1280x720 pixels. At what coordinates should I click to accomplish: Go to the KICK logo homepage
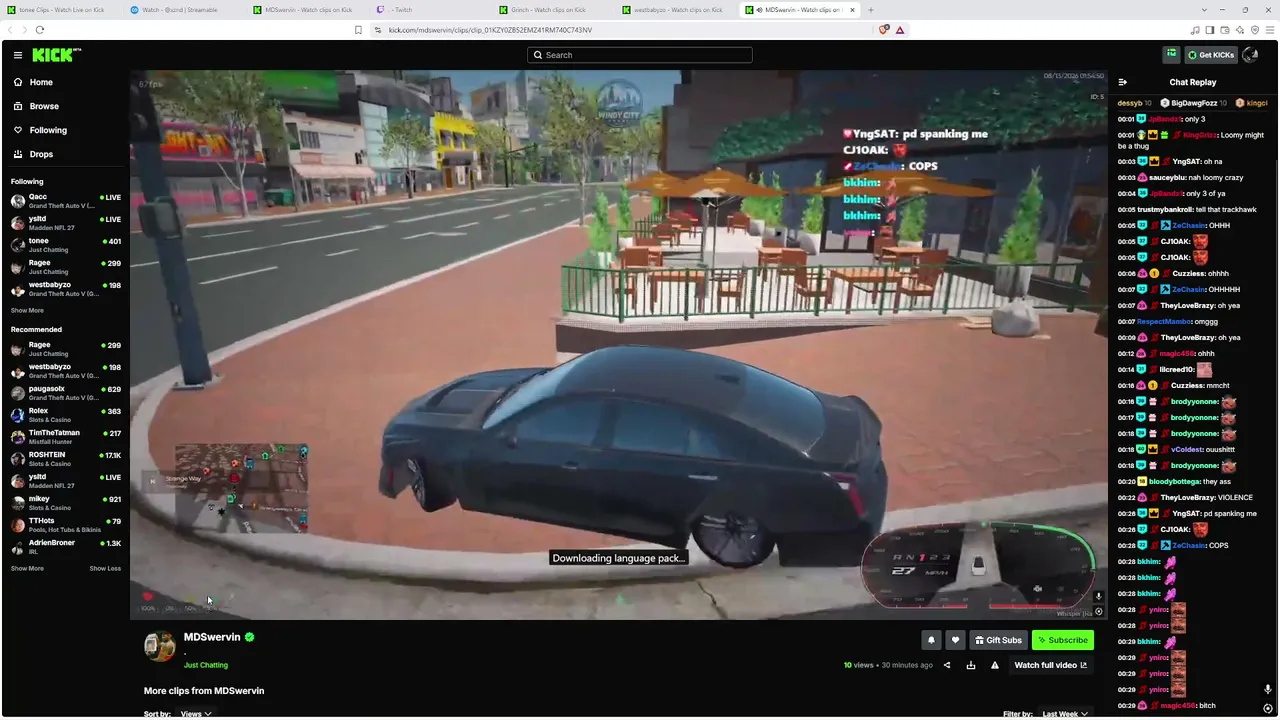[x=56, y=55]
